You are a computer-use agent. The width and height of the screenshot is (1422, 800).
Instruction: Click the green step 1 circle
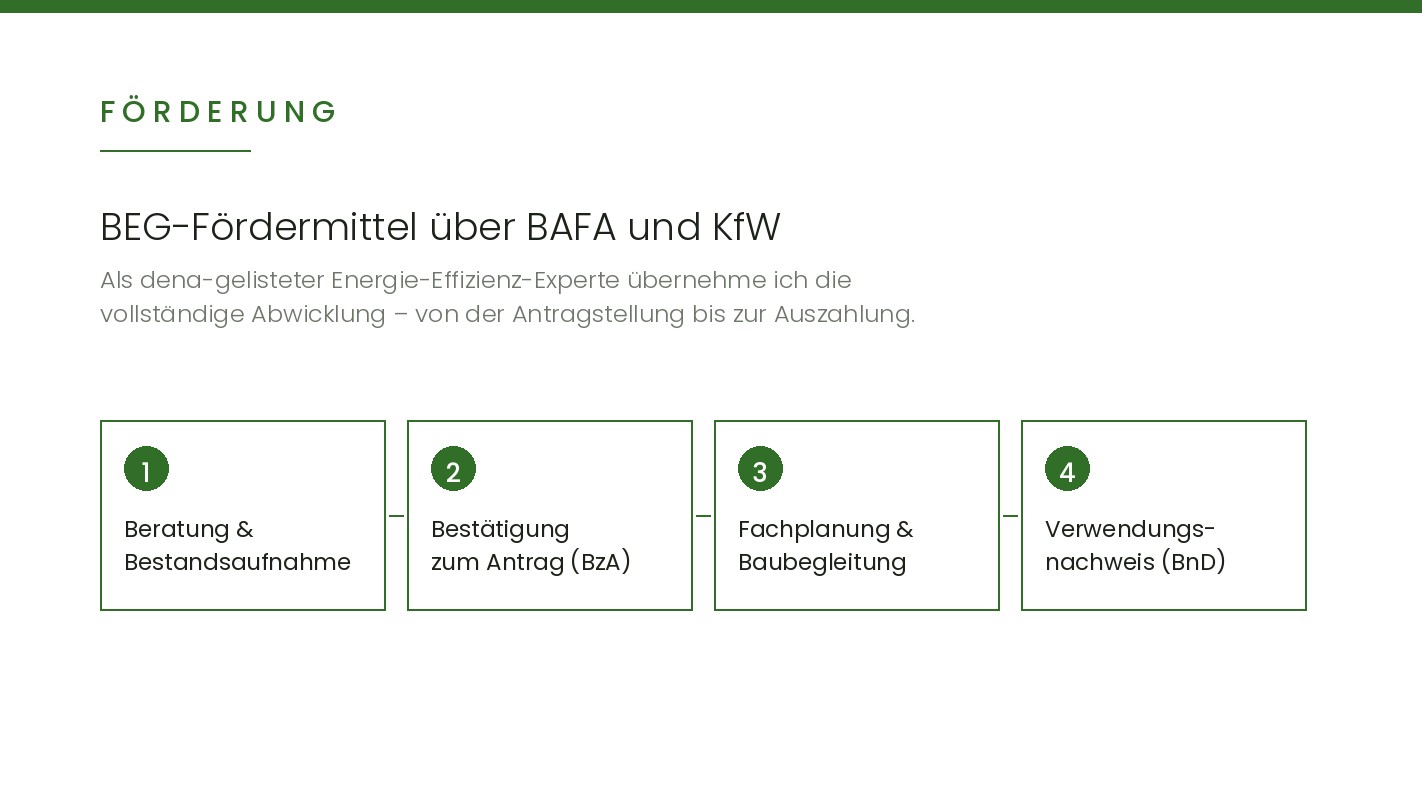(146, 469)
